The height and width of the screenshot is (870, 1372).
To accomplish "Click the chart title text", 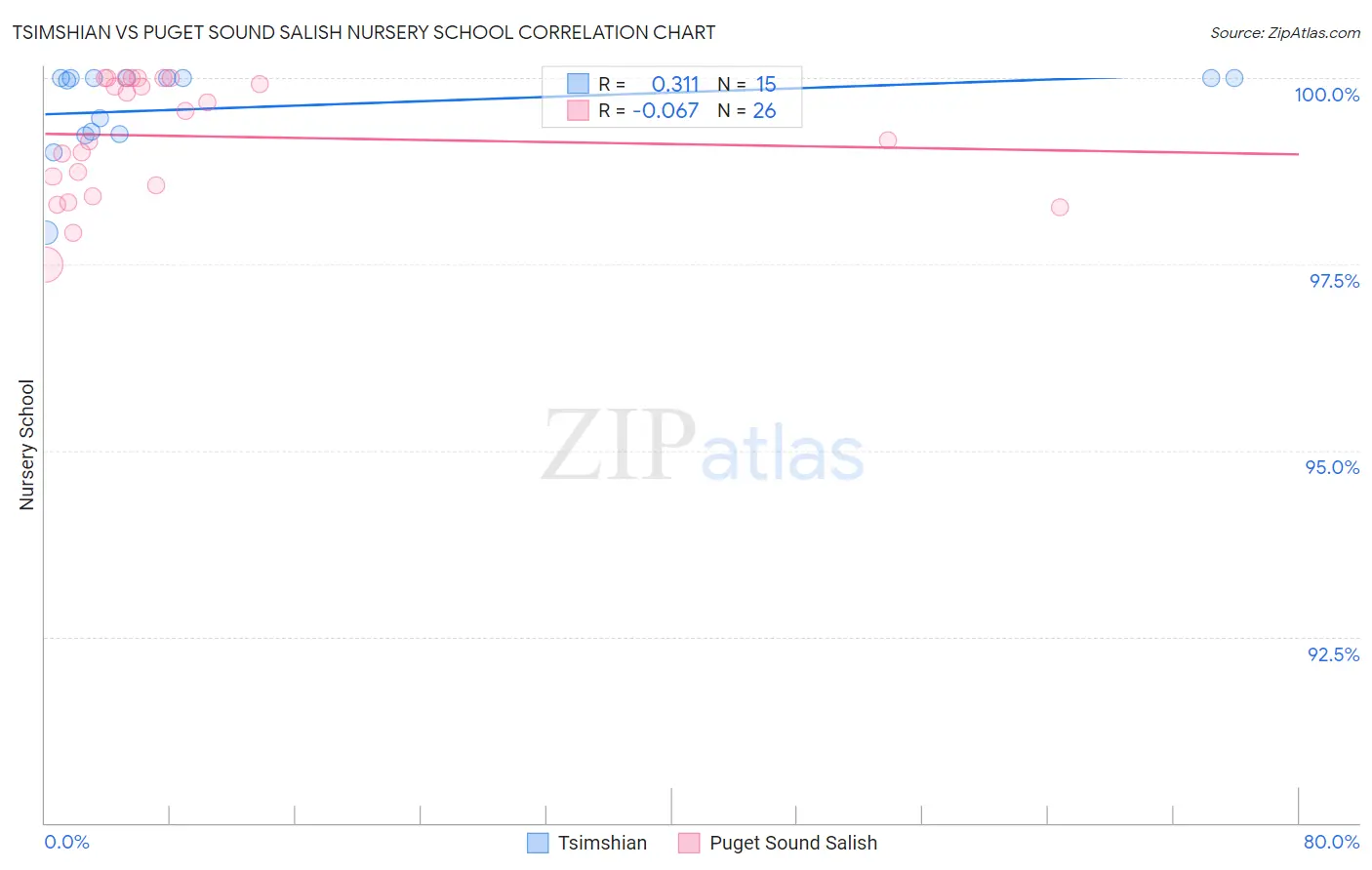I will click(363, 32).
